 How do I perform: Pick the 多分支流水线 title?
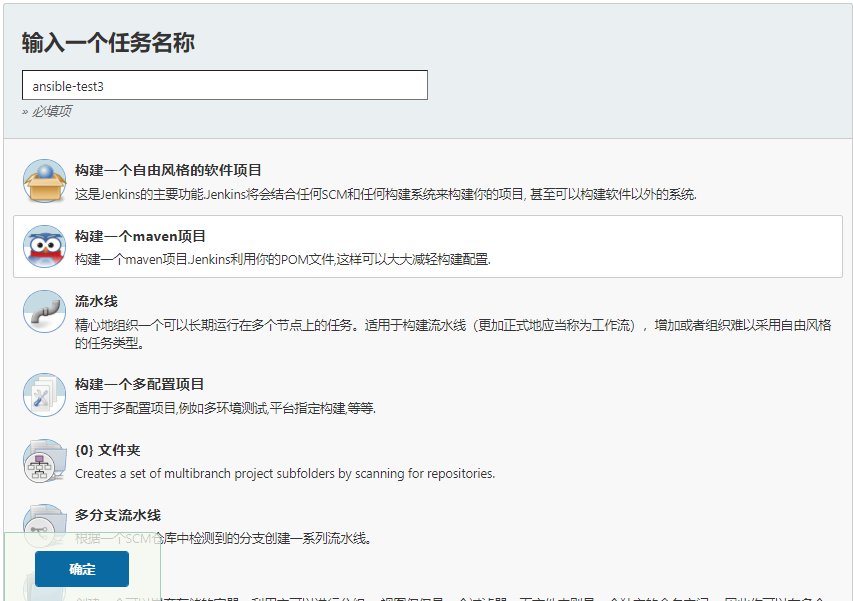(118, 515)
